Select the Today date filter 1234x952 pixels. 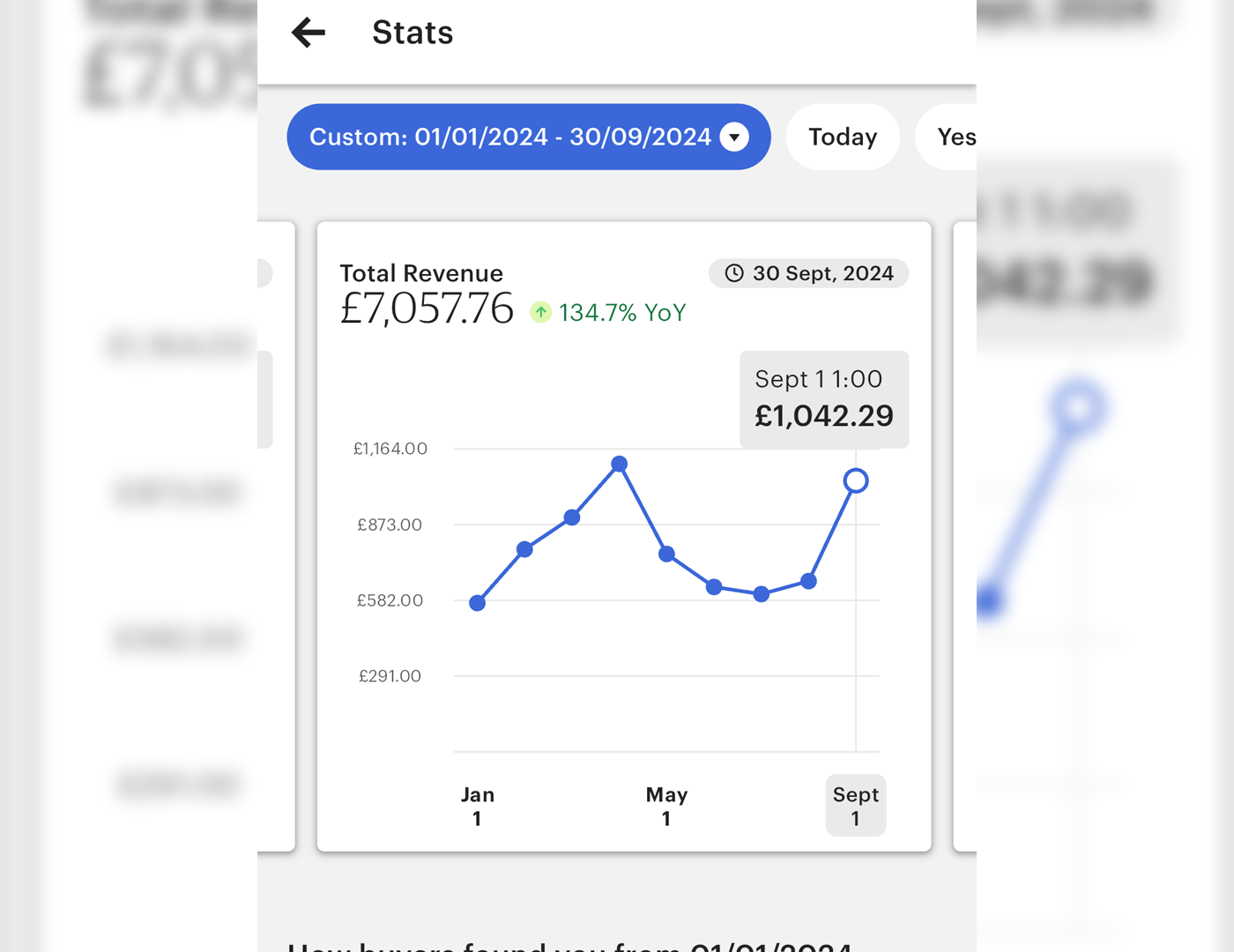(843, 138)
